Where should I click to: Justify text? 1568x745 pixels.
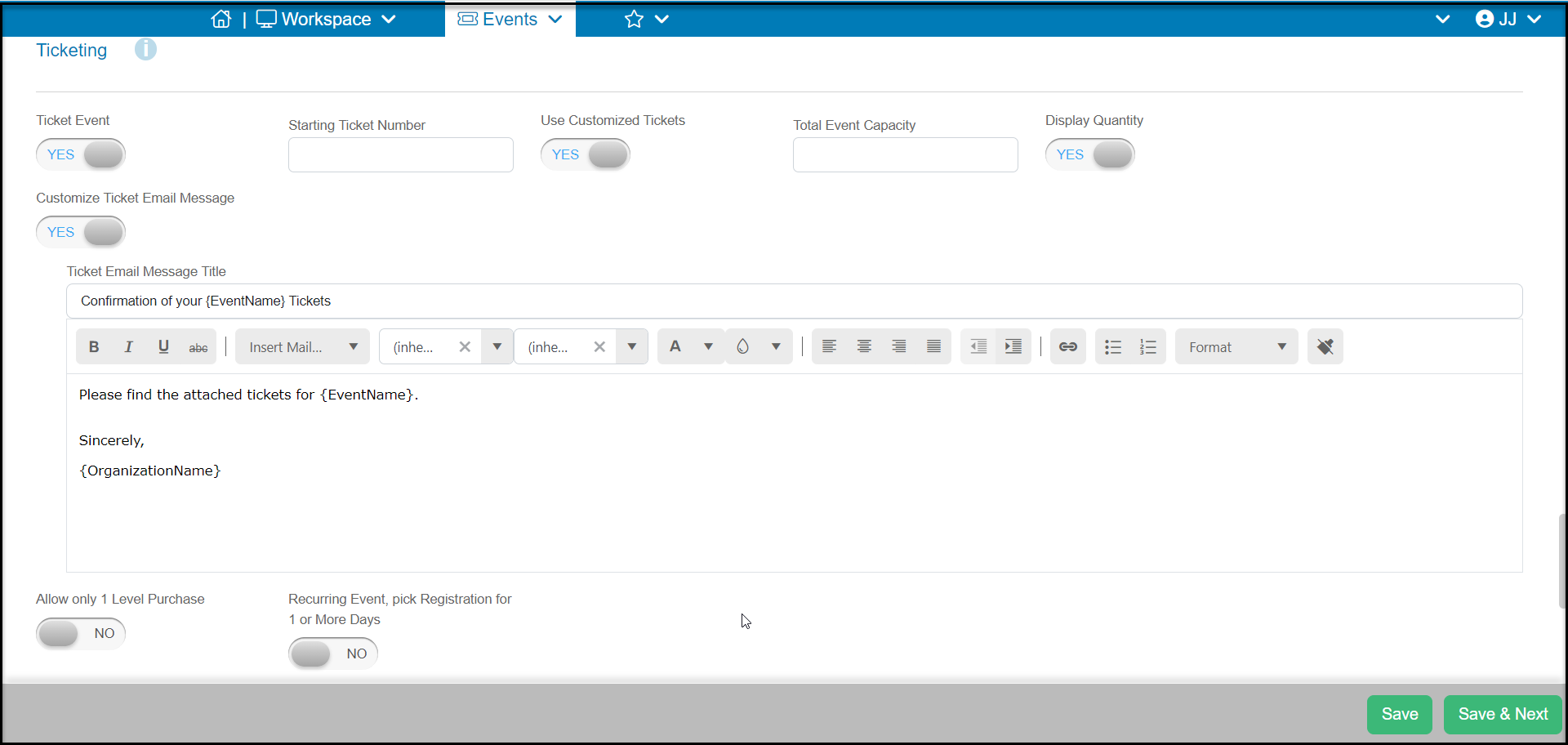[x=934, y=346]
